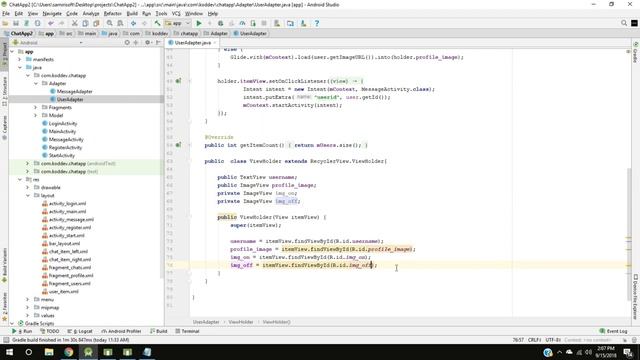Viewport: 640px width, 360px height.
Task: Click the Help question mark icon
Action: (317, 23)
